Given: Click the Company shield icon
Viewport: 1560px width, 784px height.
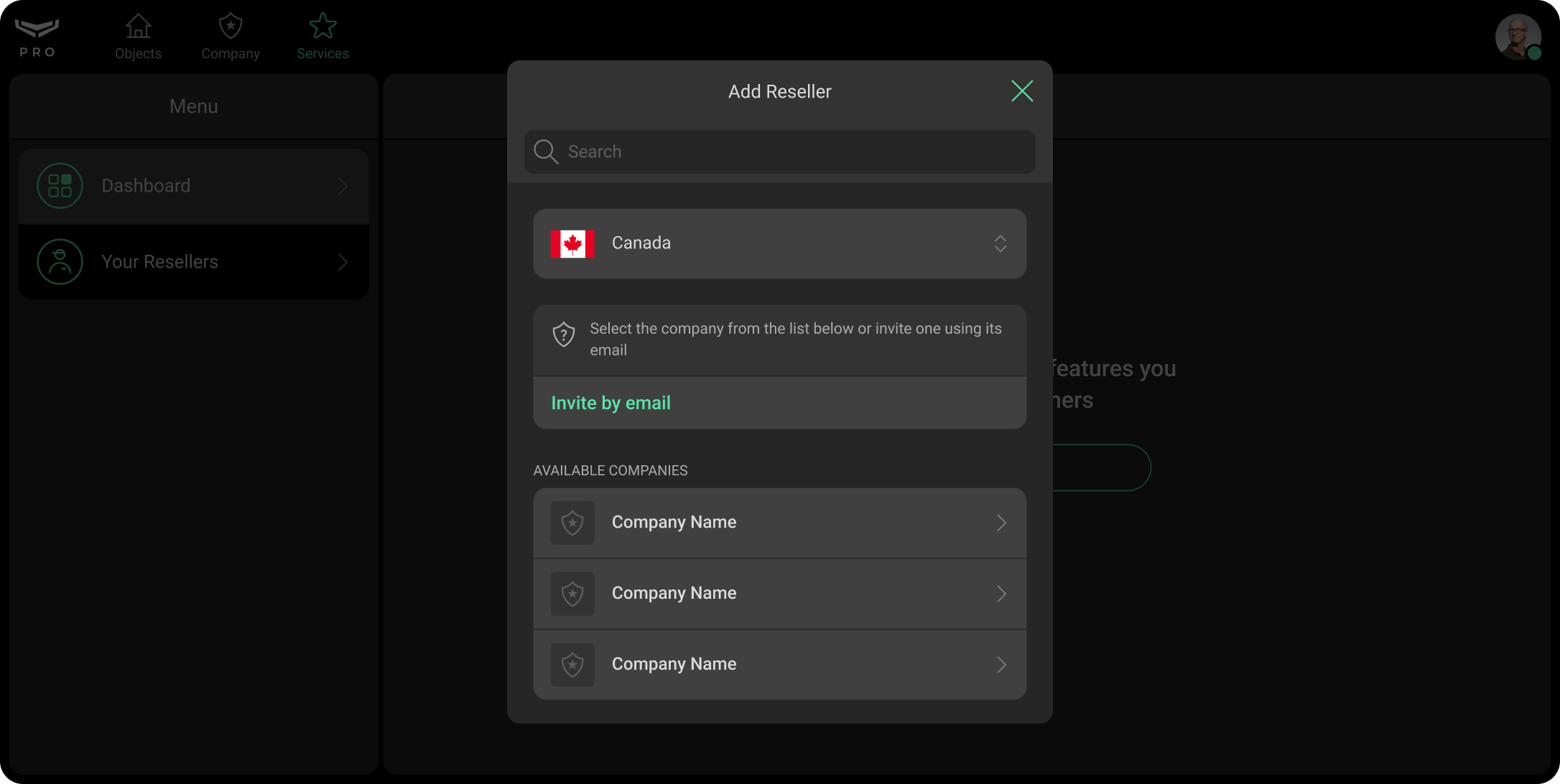Looking at the screenshot, I should 230,26.
